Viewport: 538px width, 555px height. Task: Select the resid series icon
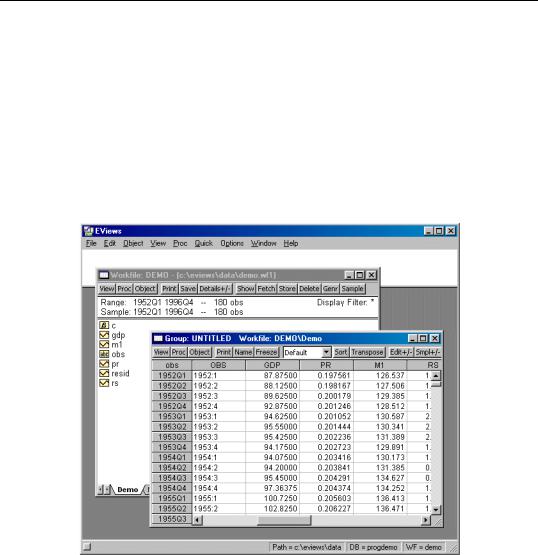click(104, 373)
